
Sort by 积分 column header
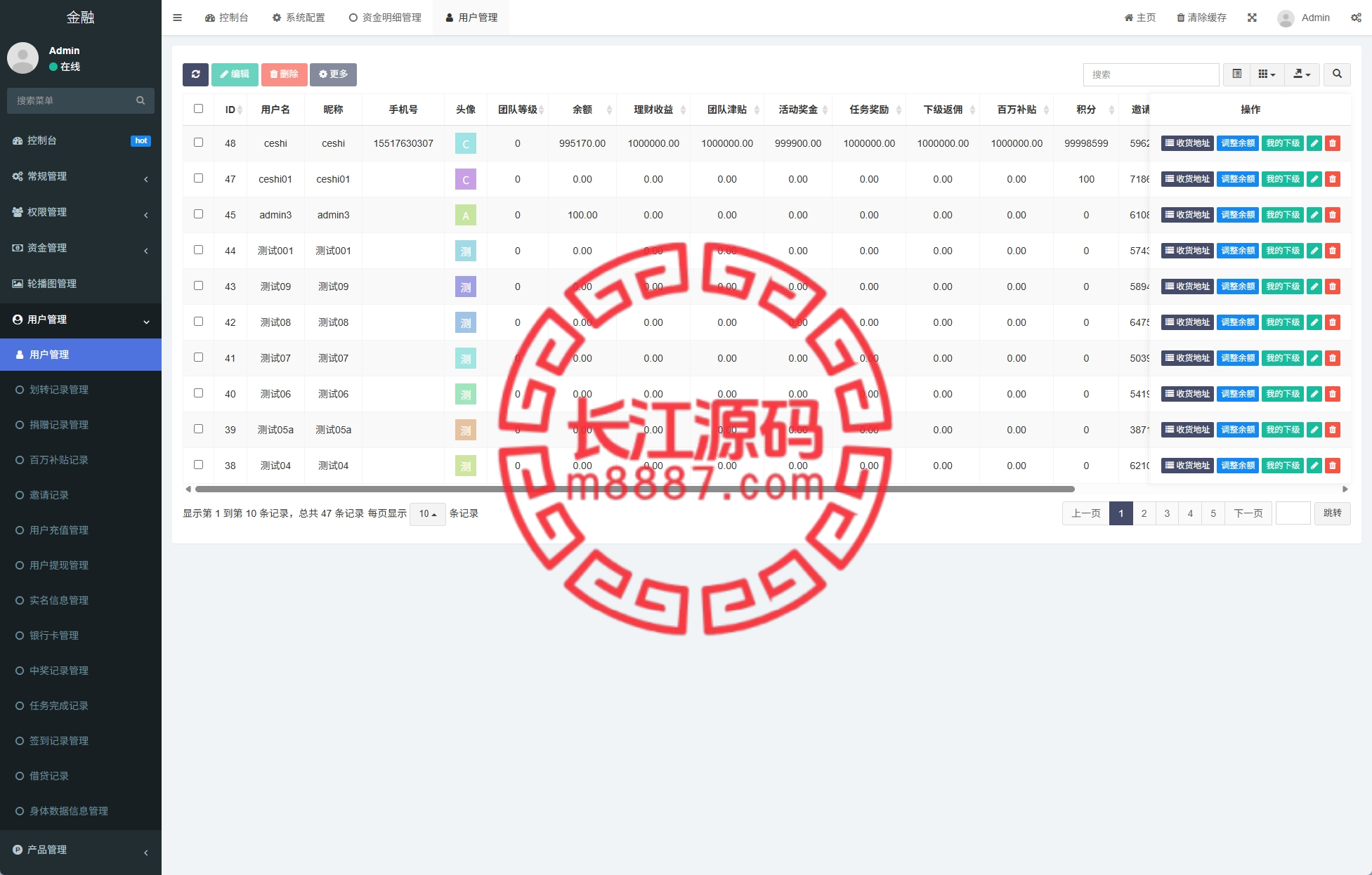tap(1086, 110)
